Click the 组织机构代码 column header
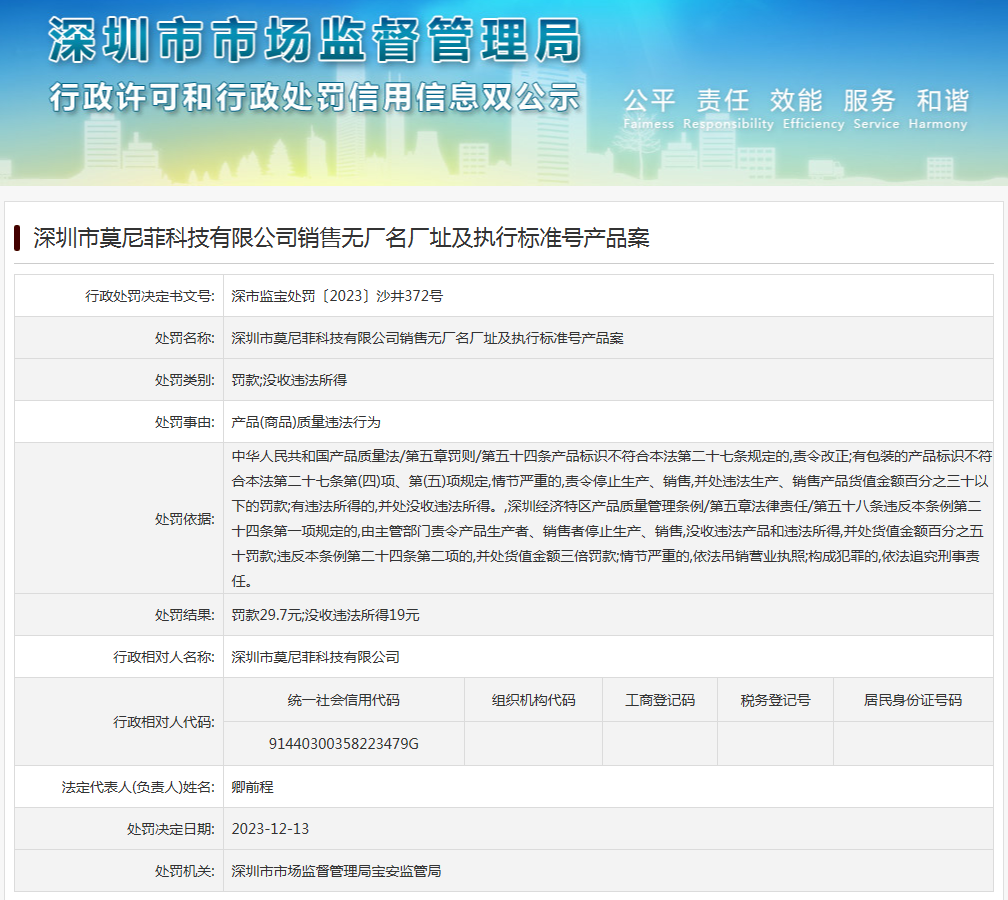The width and height of the screenshot is (1008, 900). click(533, 700)
